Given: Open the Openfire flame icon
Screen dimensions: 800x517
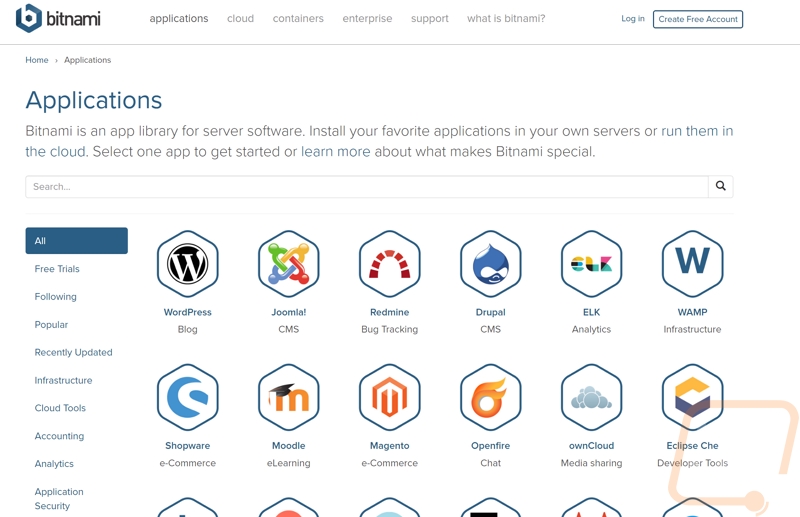Looking at the screenshot, I should (x=490, y=398).
